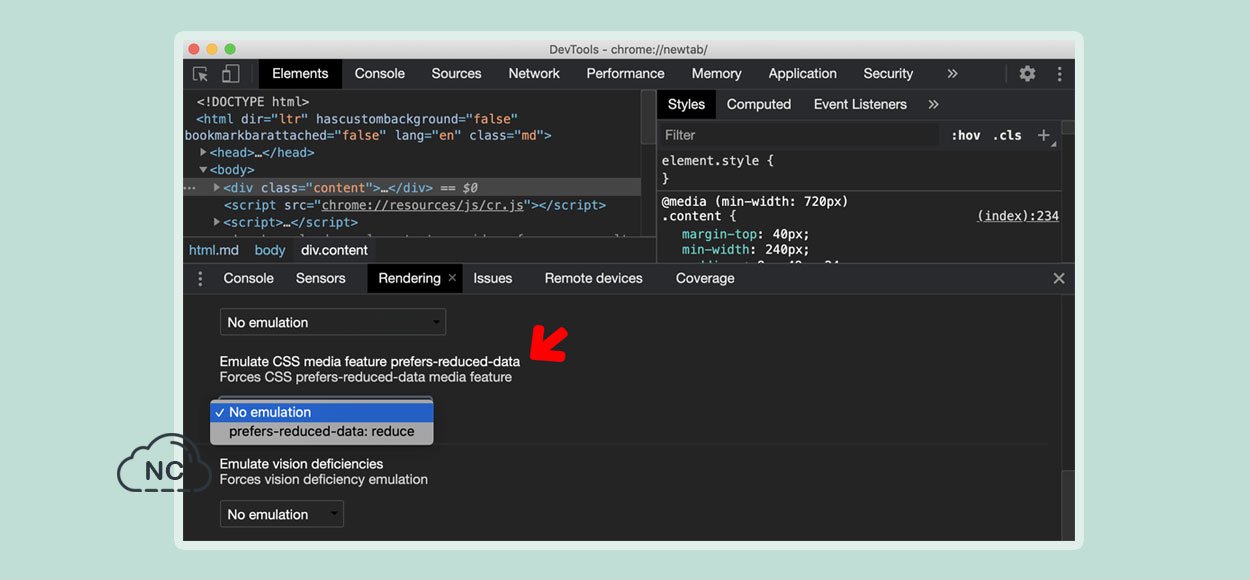Select div.content breadcrumb
This screenshot has height=580, width=1250.
(334, 250)
